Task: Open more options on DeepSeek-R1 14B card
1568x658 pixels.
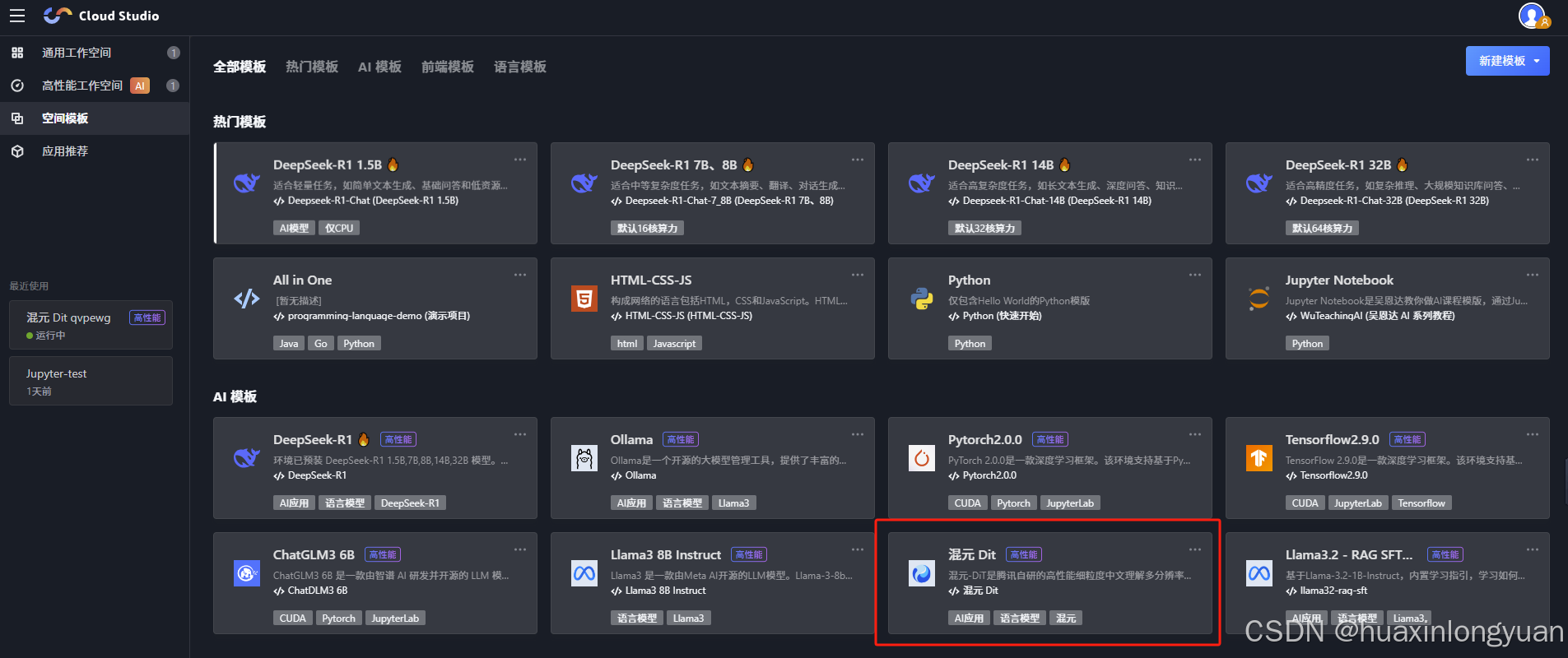Action: tap(1195, 160)
